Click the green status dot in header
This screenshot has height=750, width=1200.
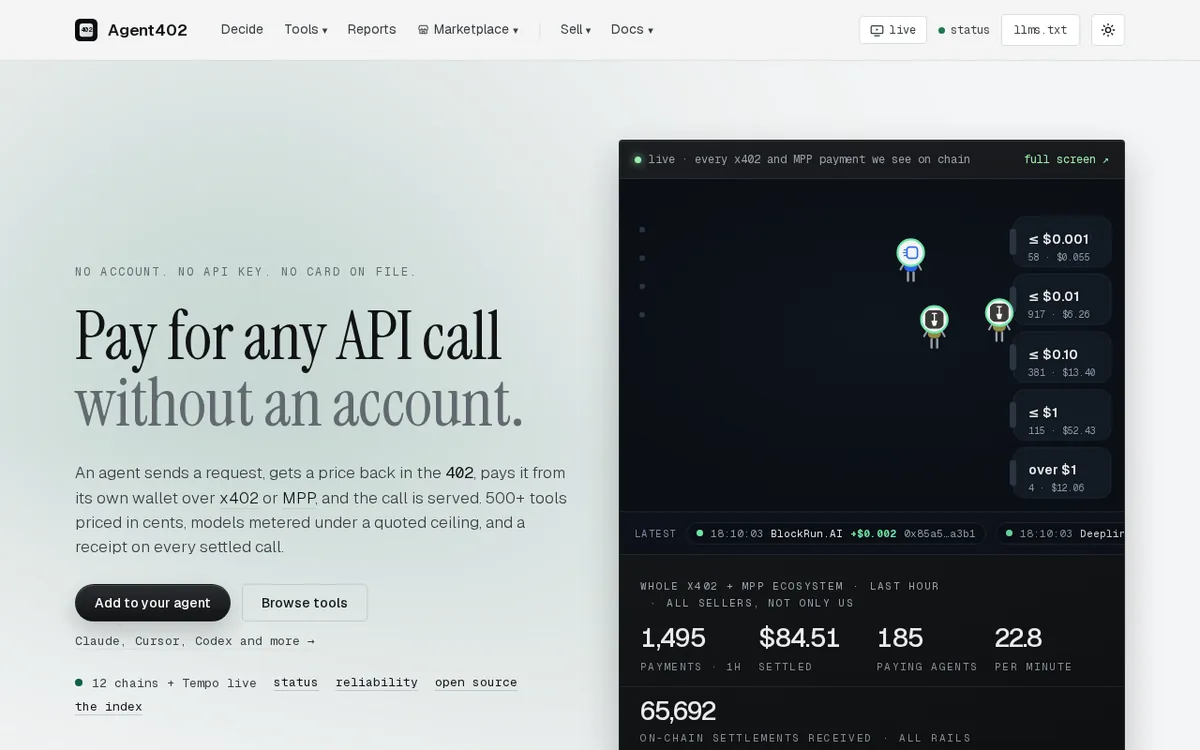click(941, 30)
